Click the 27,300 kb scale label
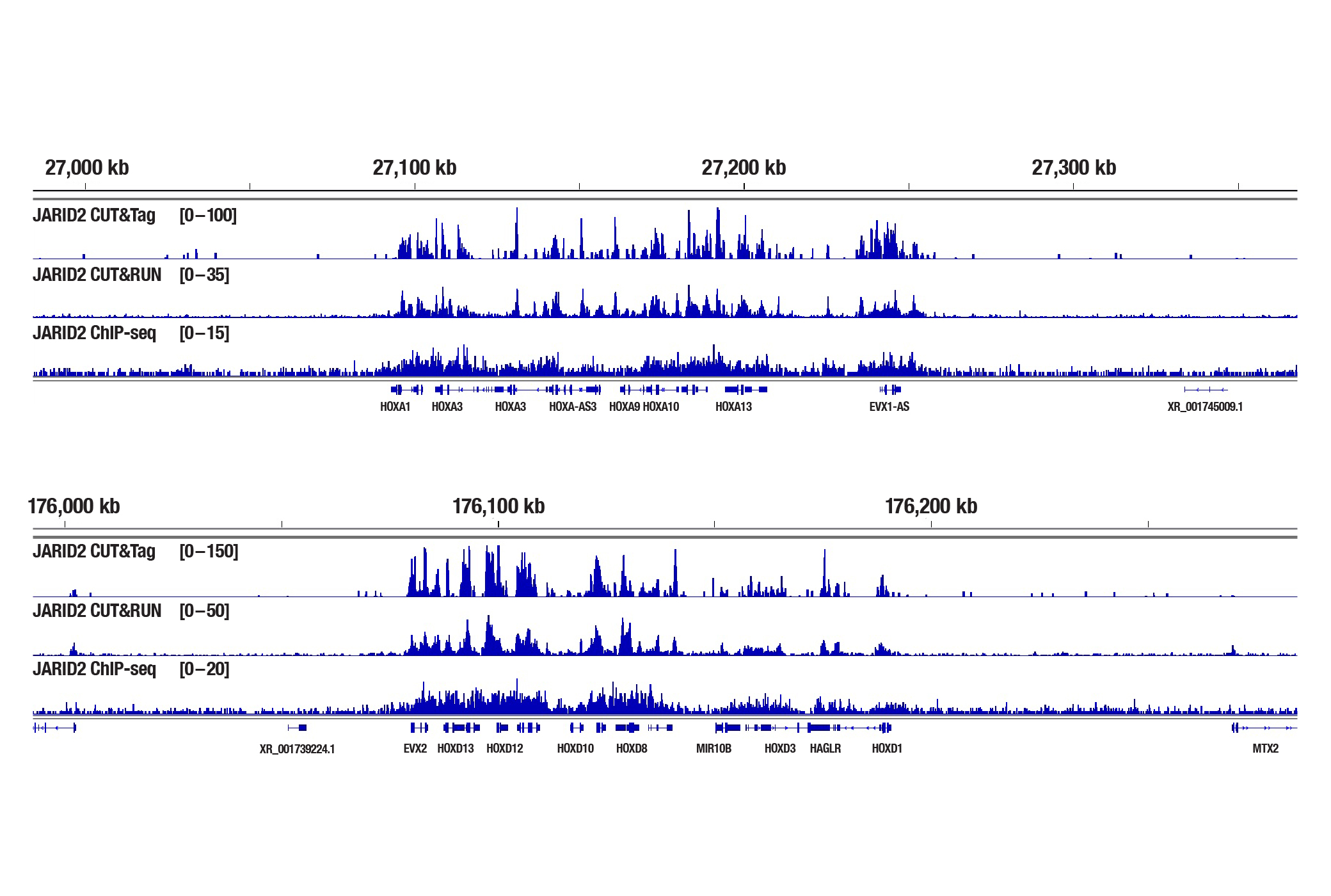 1074,168
